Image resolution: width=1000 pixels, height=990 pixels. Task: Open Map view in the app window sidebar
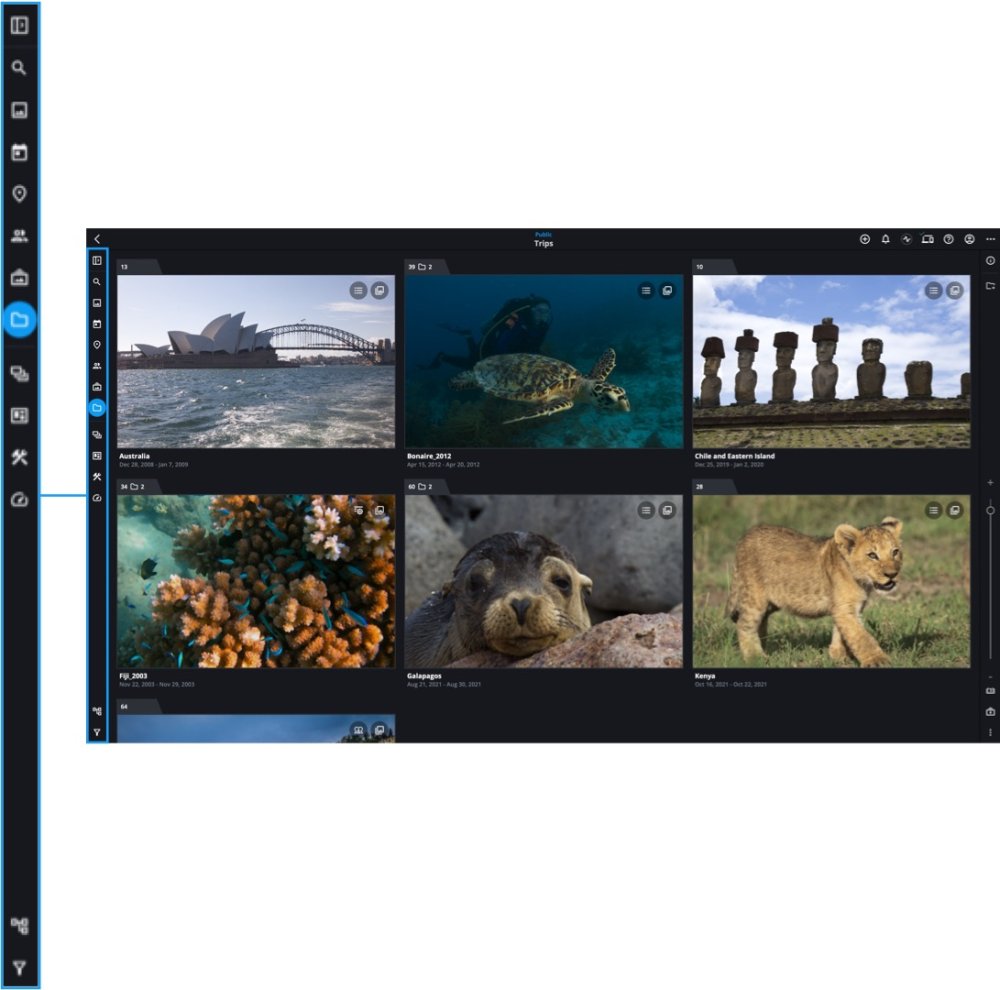pos(97,344)
